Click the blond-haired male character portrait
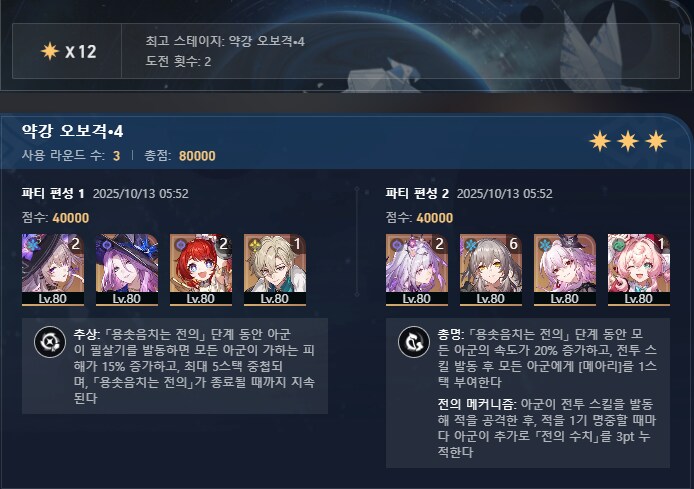This screenshot has height=489, width=694. (x=275, y=270)
